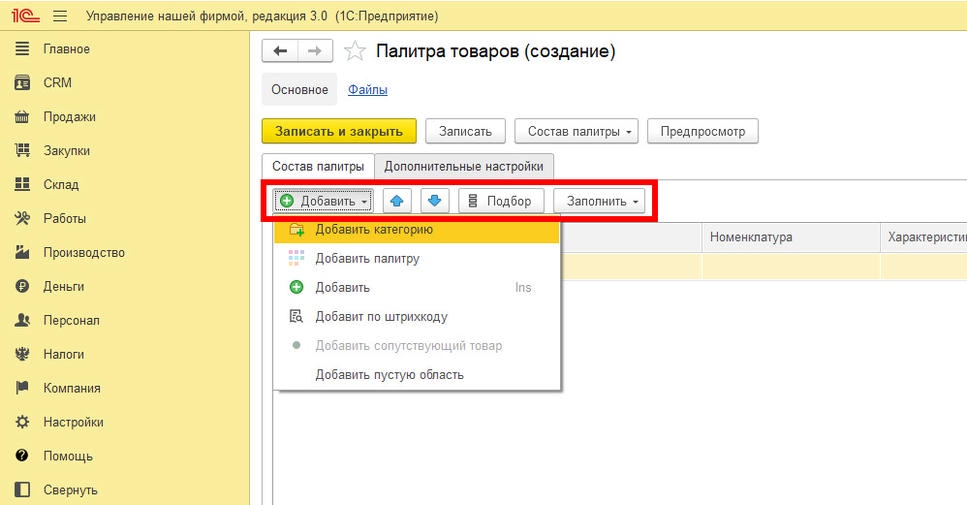Image resolution: width=967 pixels, height=505 pixels.
Task: Click the highlighted row's Номенклатура cell
Action: [x=791, y=266]
